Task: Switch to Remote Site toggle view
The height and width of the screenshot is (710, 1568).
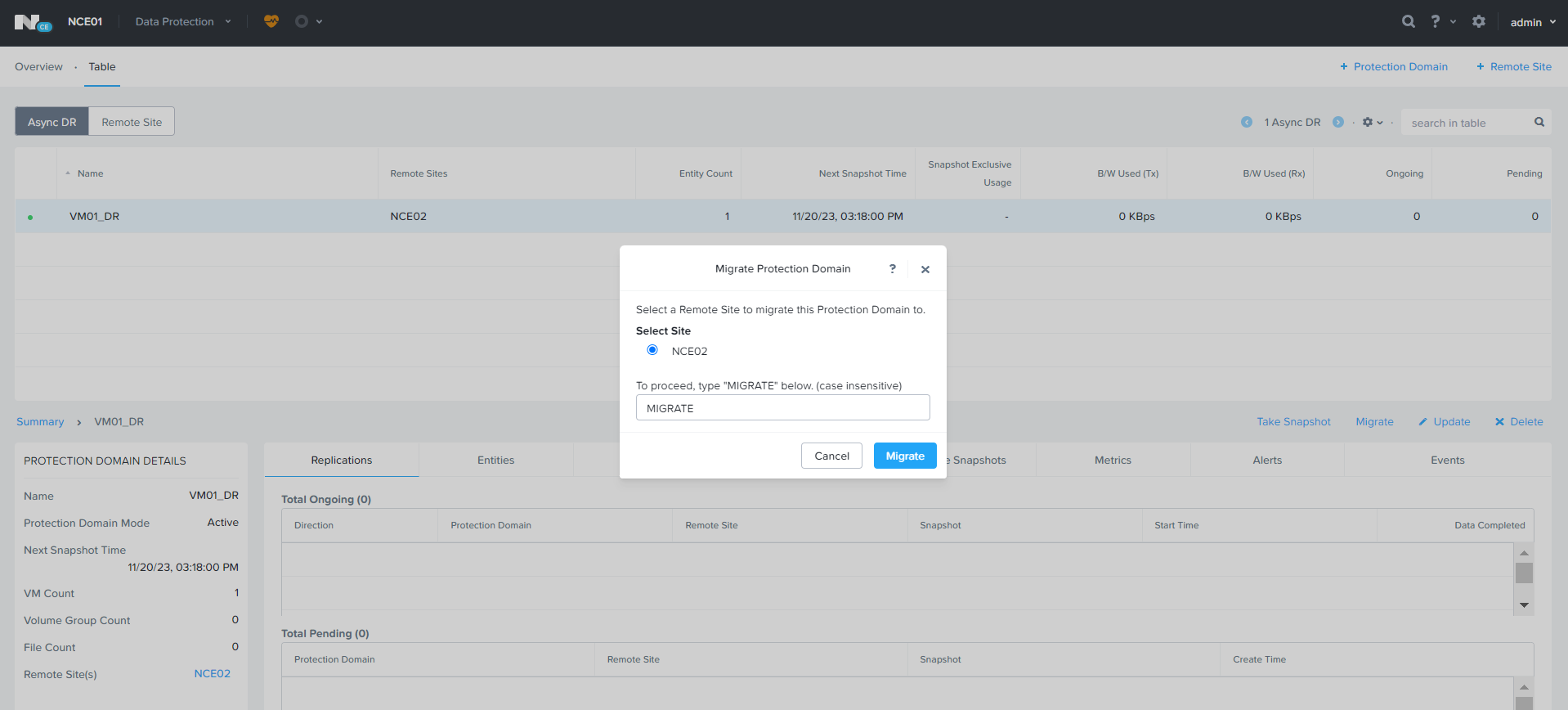Action: tap(132, 122)
